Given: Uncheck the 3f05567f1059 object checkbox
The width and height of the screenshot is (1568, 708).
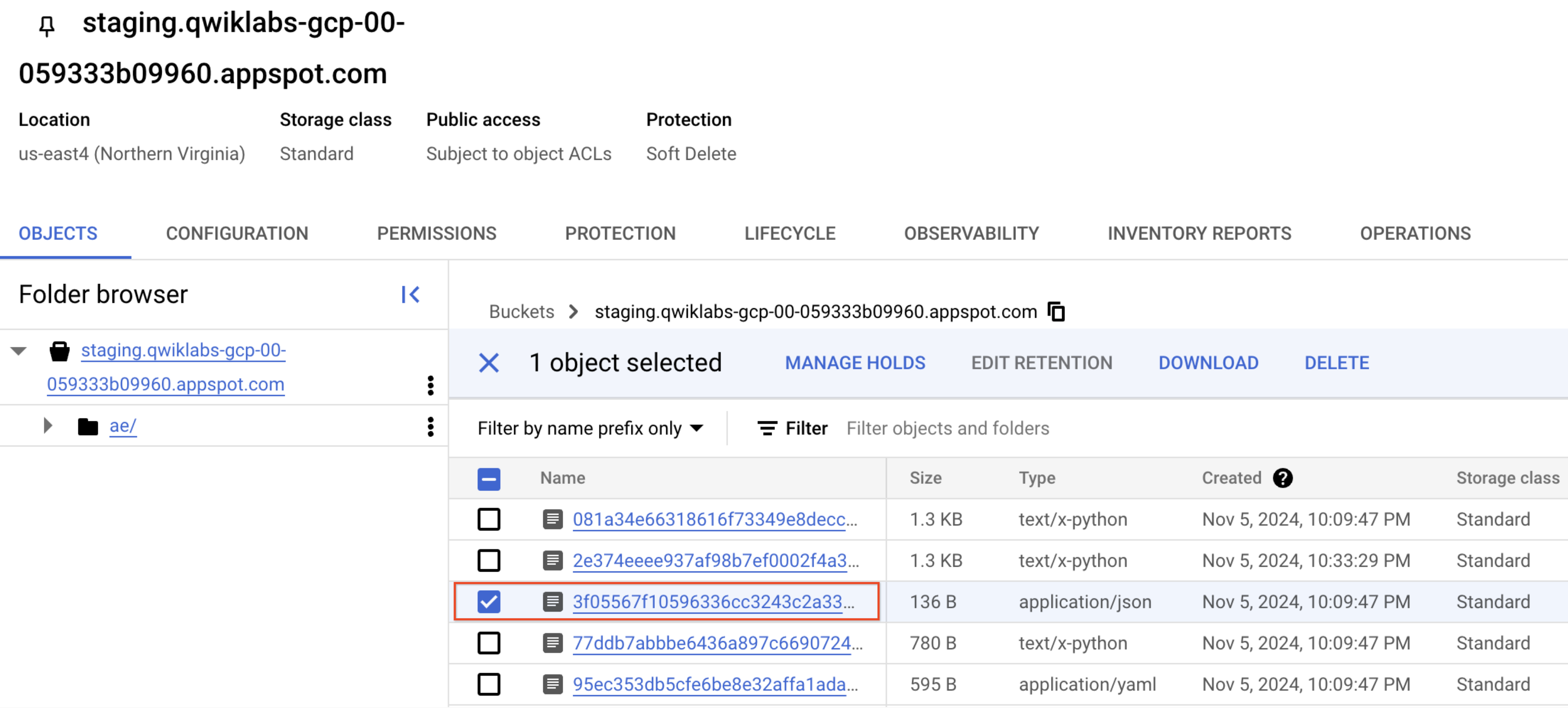Looking at the screenshot, I should pyautogui.click(x=489, y=602).
